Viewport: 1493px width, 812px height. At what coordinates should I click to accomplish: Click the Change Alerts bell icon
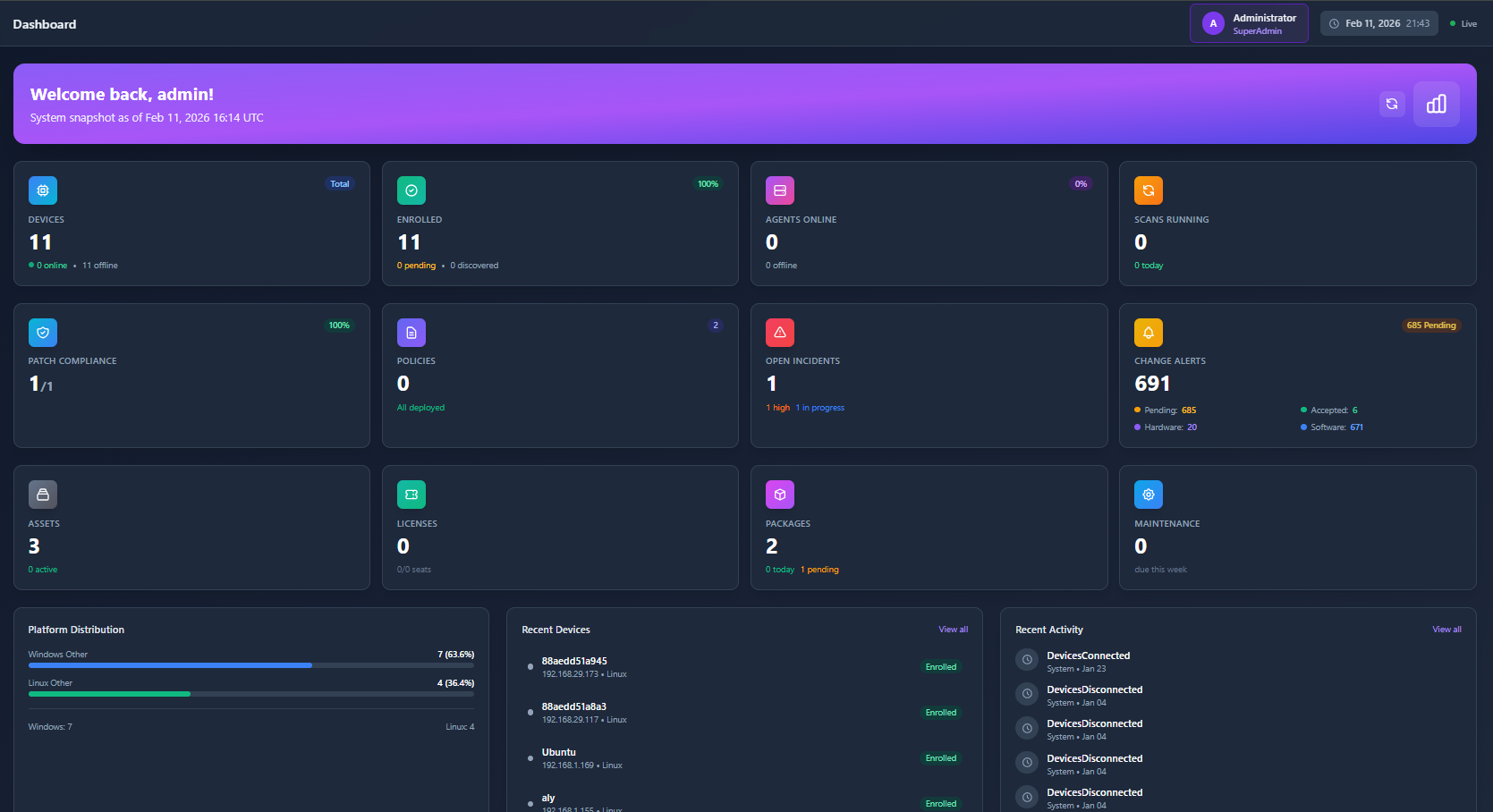click(x=1148, y=332)
